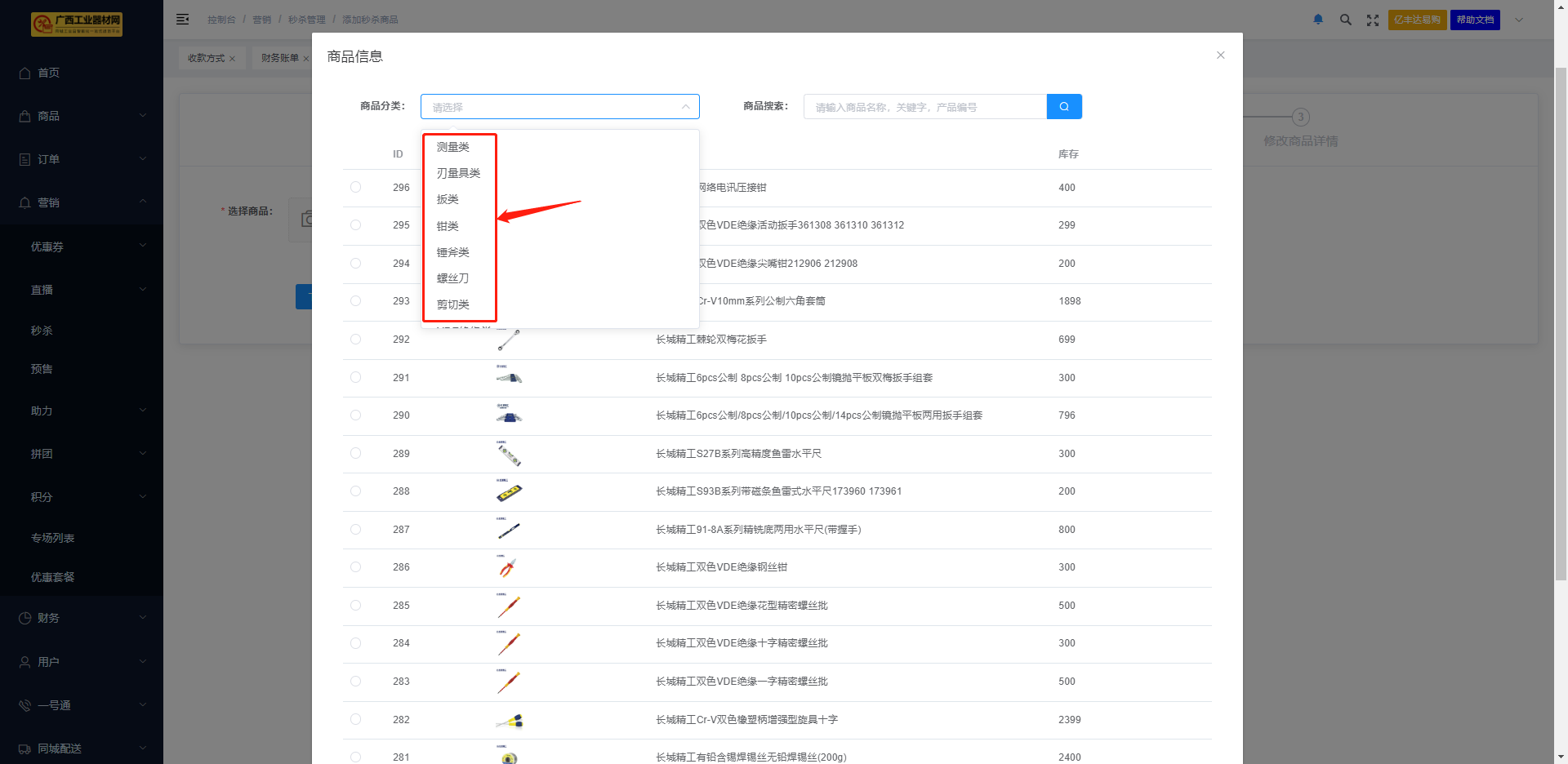Select radio button for product ID 292
Screen dimensions: 1568x764
pos(355,339)
